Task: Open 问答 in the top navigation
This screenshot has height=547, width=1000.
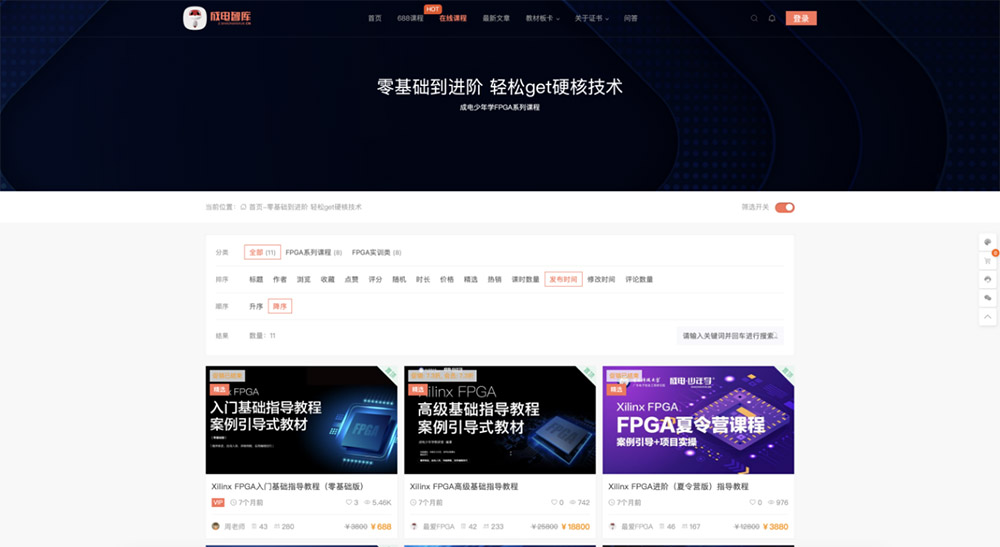Action: point(631,18)
